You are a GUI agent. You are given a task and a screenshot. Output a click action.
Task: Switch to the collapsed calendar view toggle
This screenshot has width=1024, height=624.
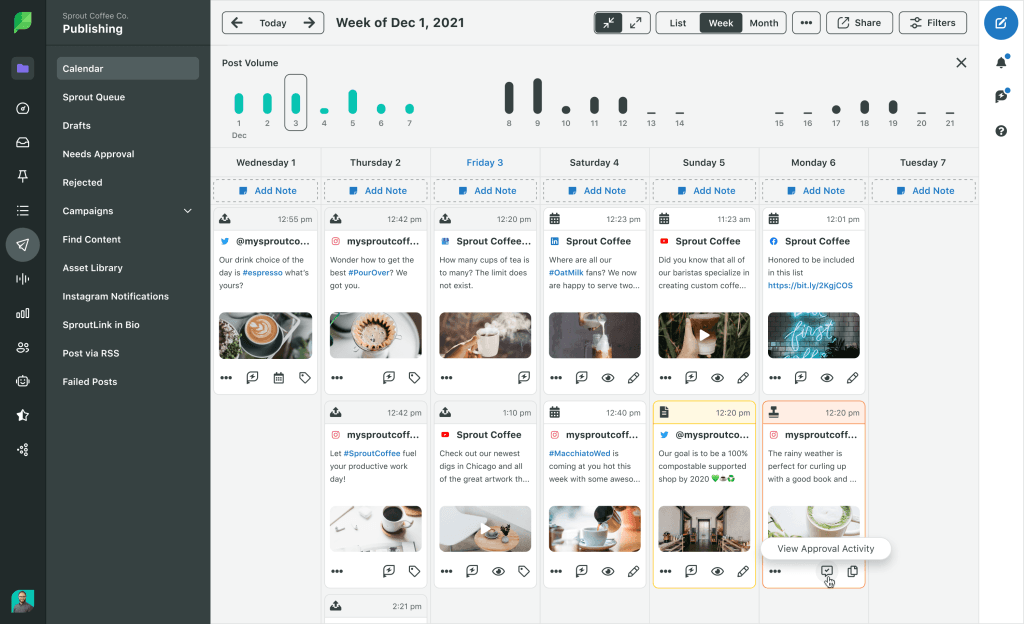607,23
